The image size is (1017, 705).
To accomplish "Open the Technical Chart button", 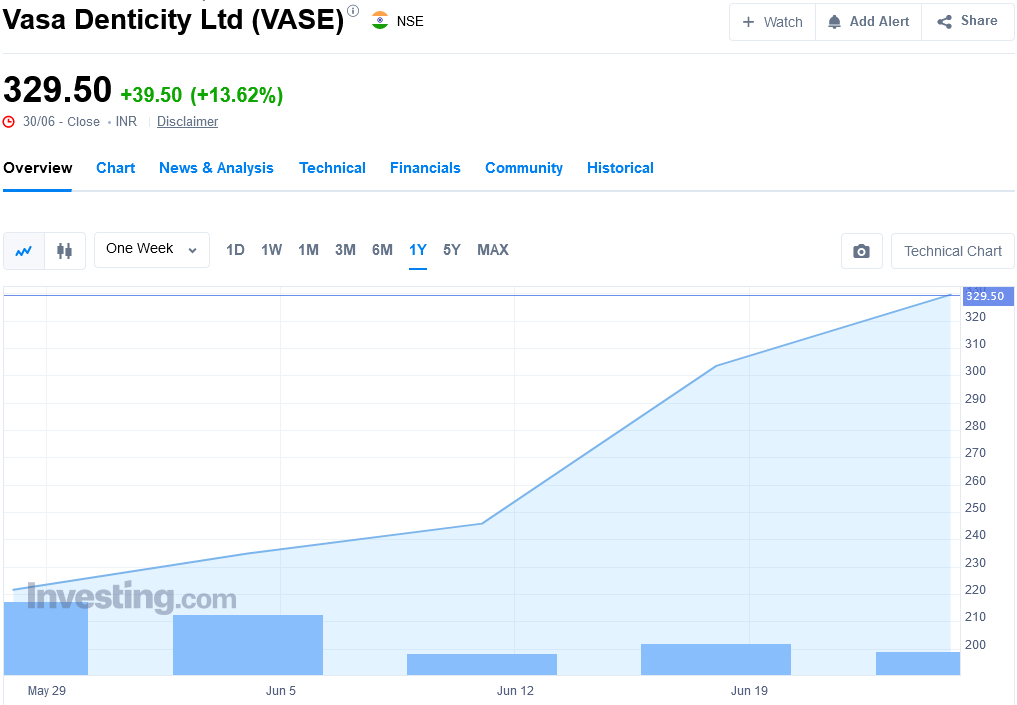I will pos(952,251).
